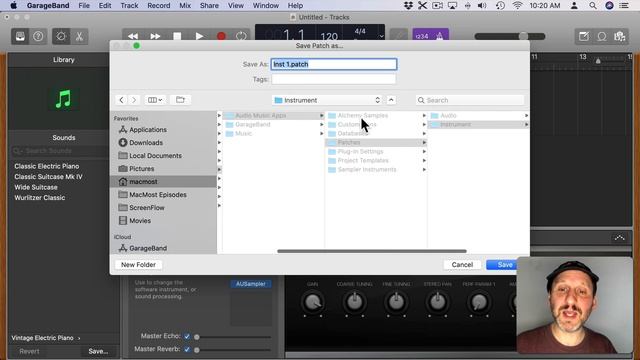Image resolution: width=640 pixels, height=360 pixels.
Task: Click the Save As filename field
Action: pos(333,64)
